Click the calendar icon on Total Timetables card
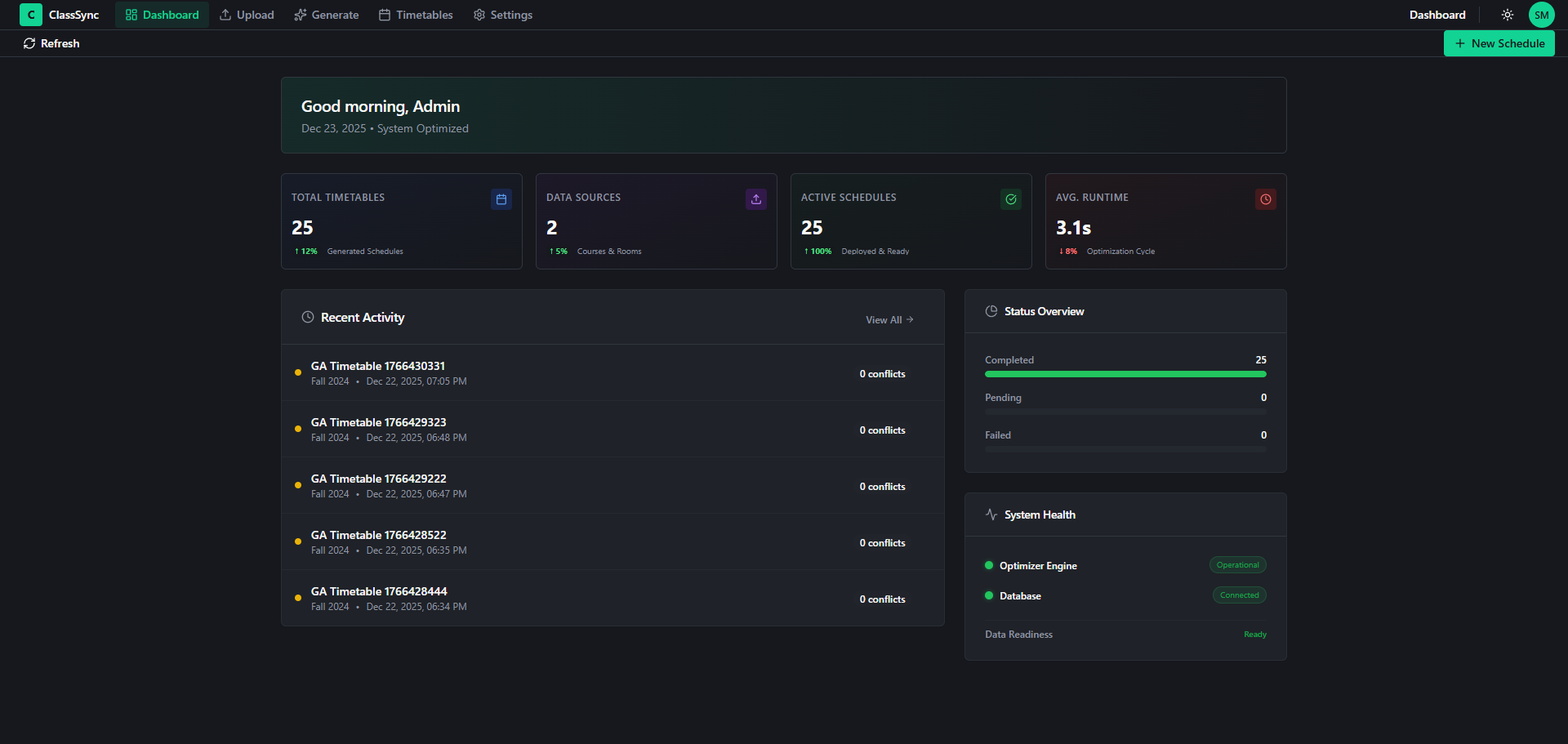This screenshot has width=1568, height=744. click(x=501, y=199)
